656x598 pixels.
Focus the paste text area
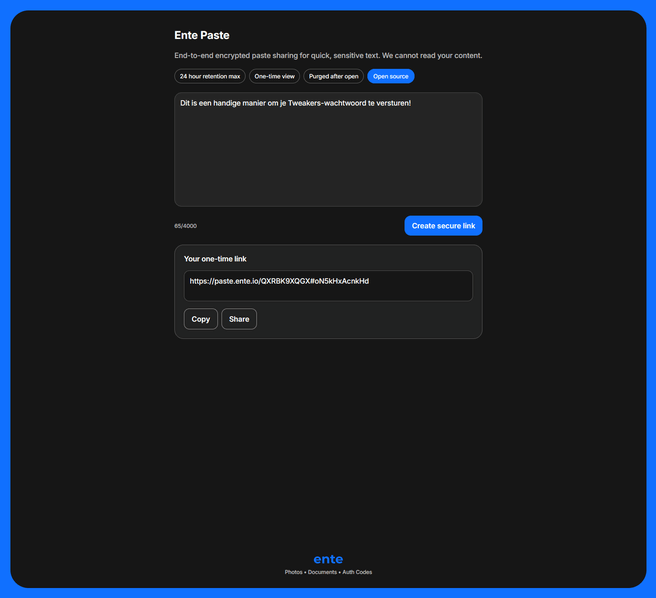[328, 149]
